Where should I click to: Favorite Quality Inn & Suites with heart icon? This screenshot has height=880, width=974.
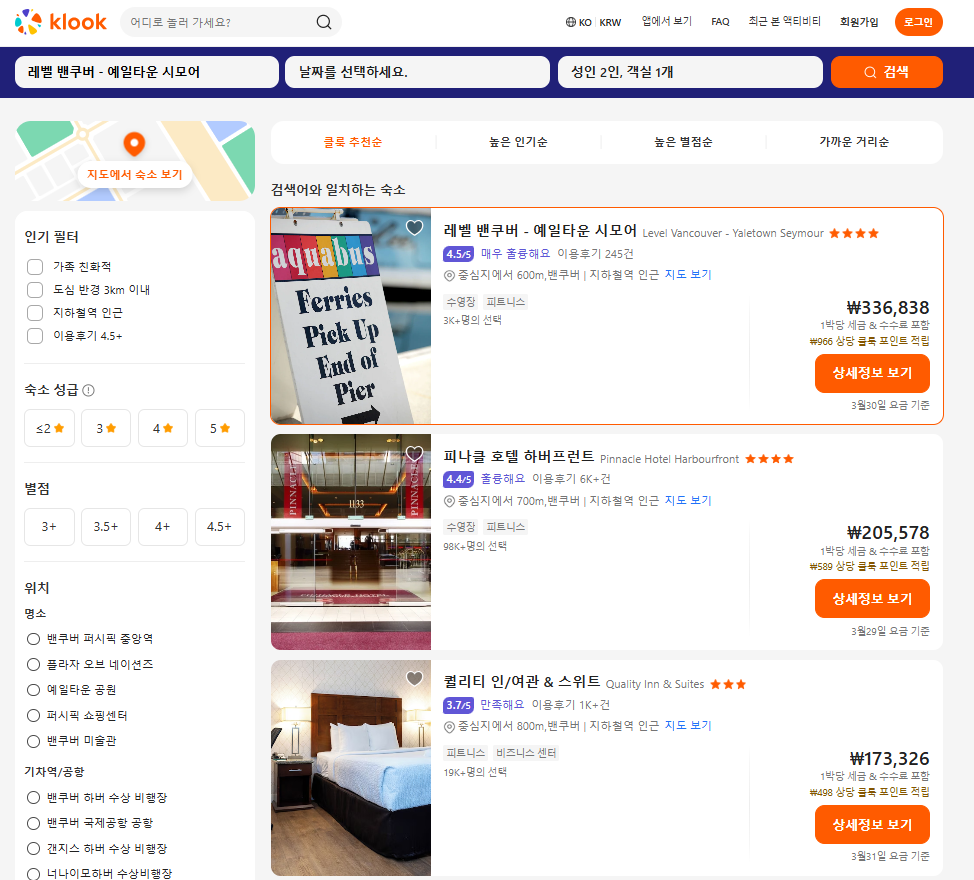414,678
